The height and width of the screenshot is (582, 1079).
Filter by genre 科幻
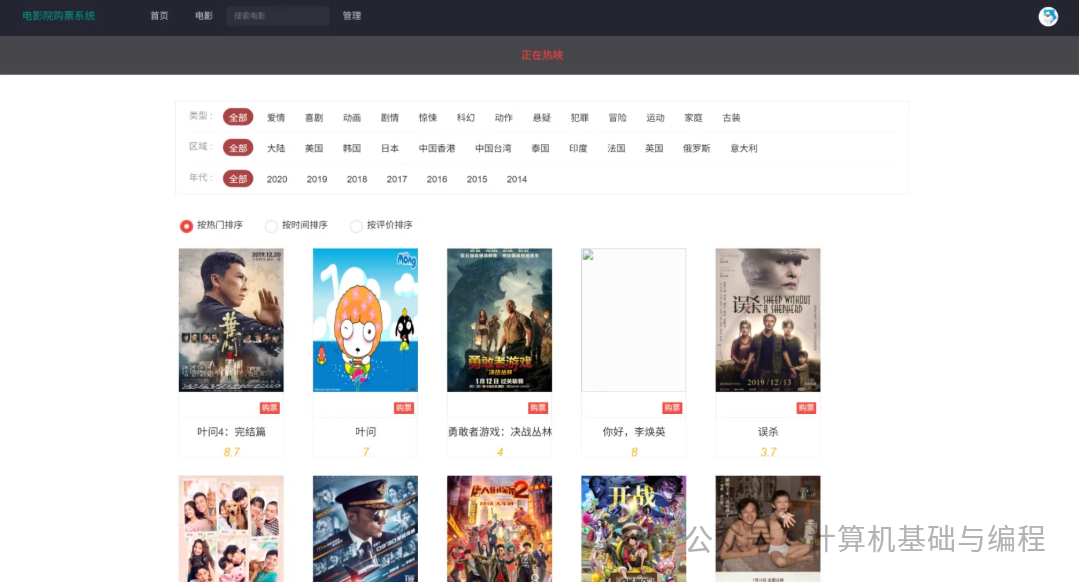coord(466,118)
